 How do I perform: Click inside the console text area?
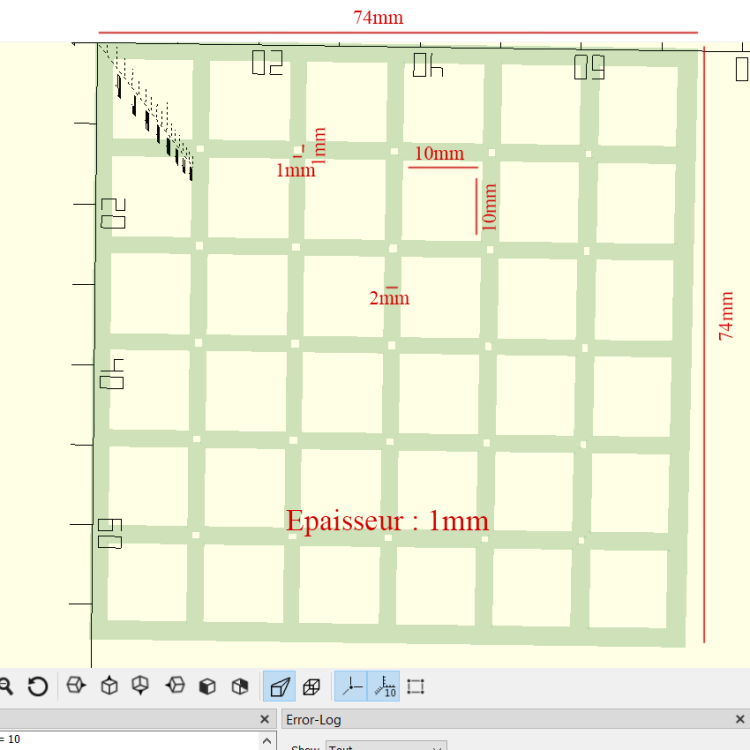(129, 740)
